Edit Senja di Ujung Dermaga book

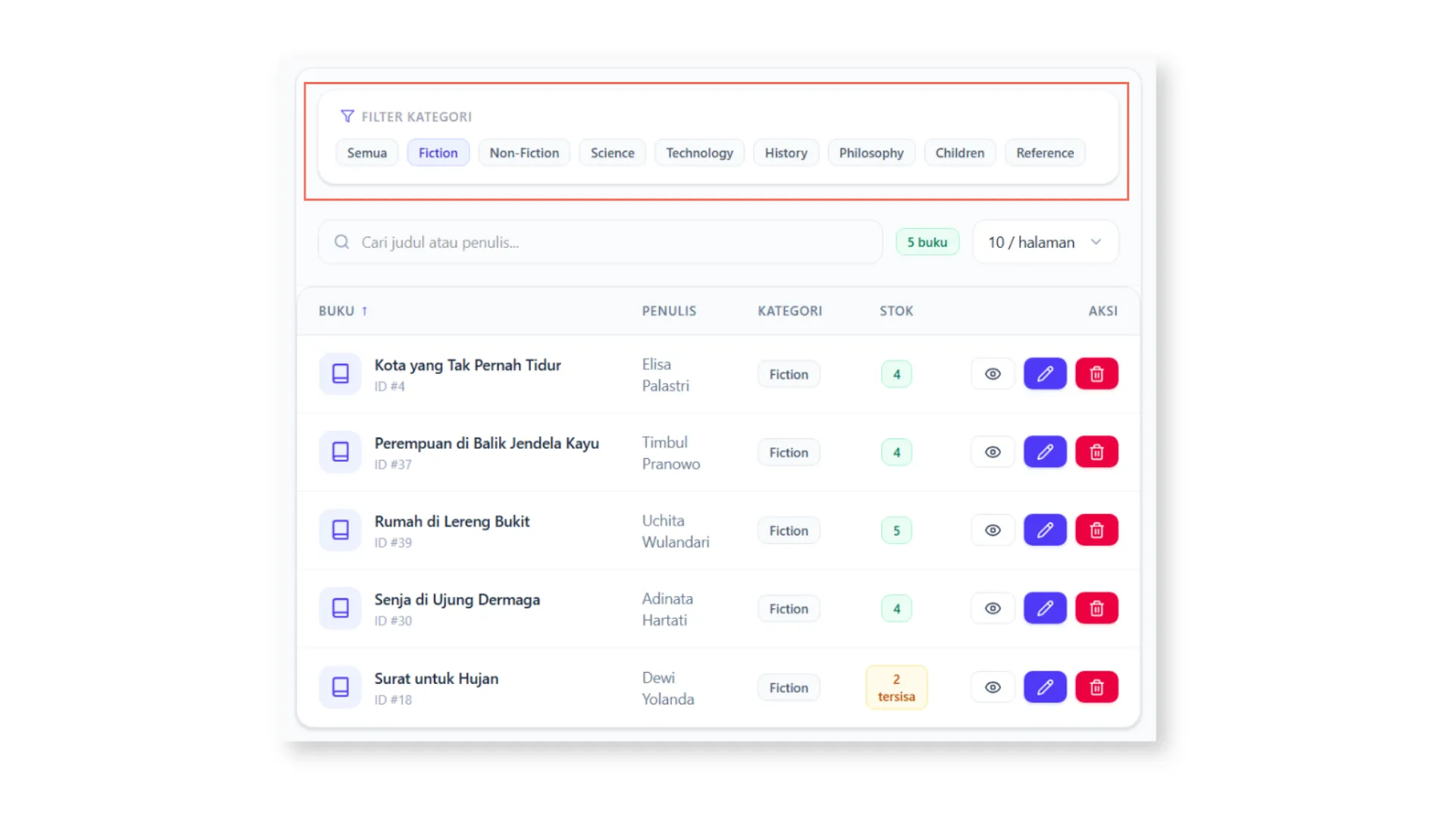click(1045, 608)
